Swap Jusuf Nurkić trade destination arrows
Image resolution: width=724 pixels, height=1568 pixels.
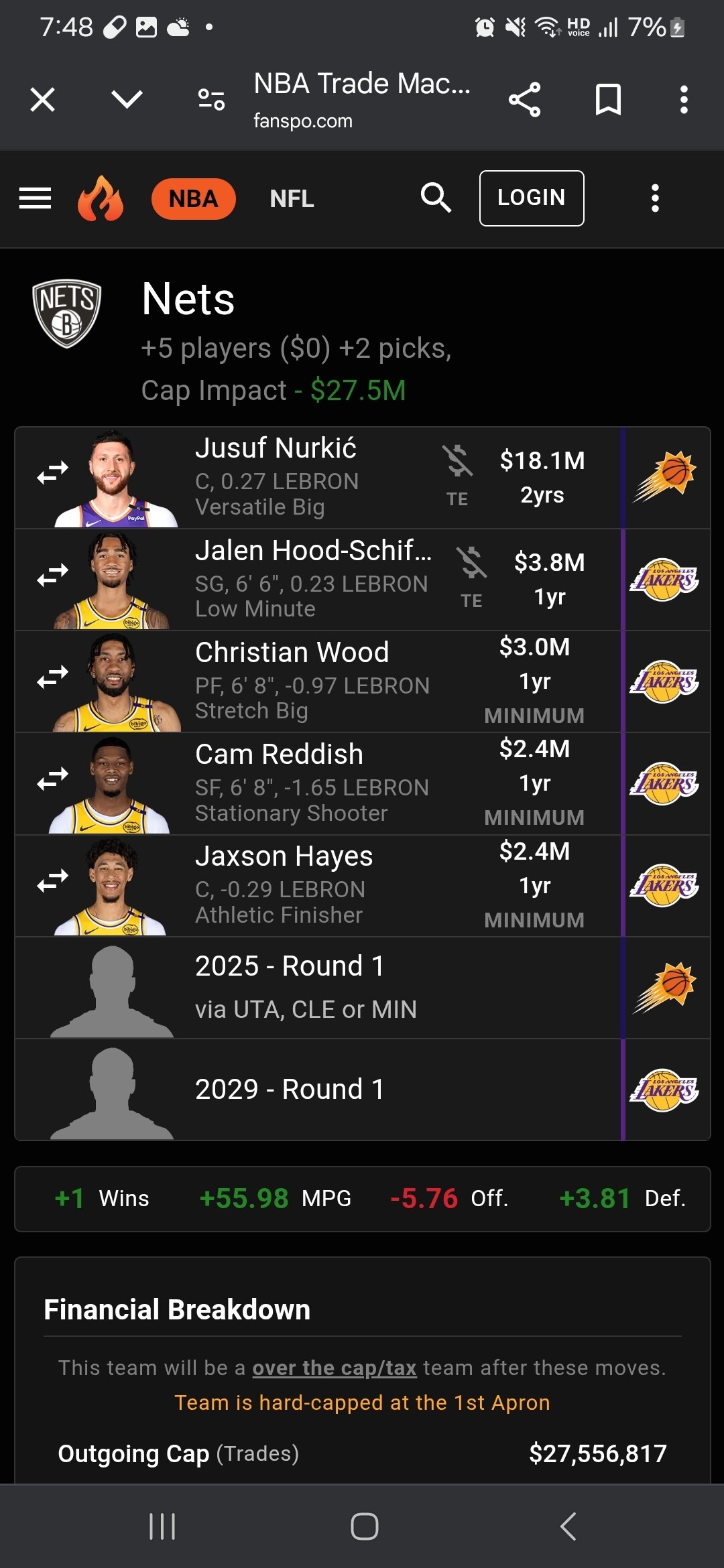point(52,472)
